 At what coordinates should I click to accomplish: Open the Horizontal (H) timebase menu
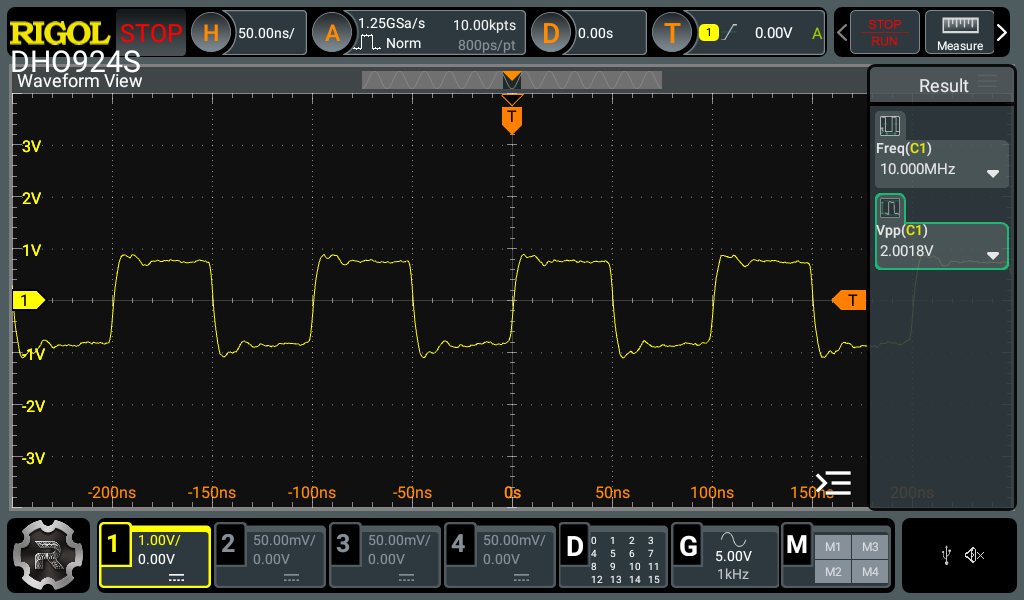211,33
